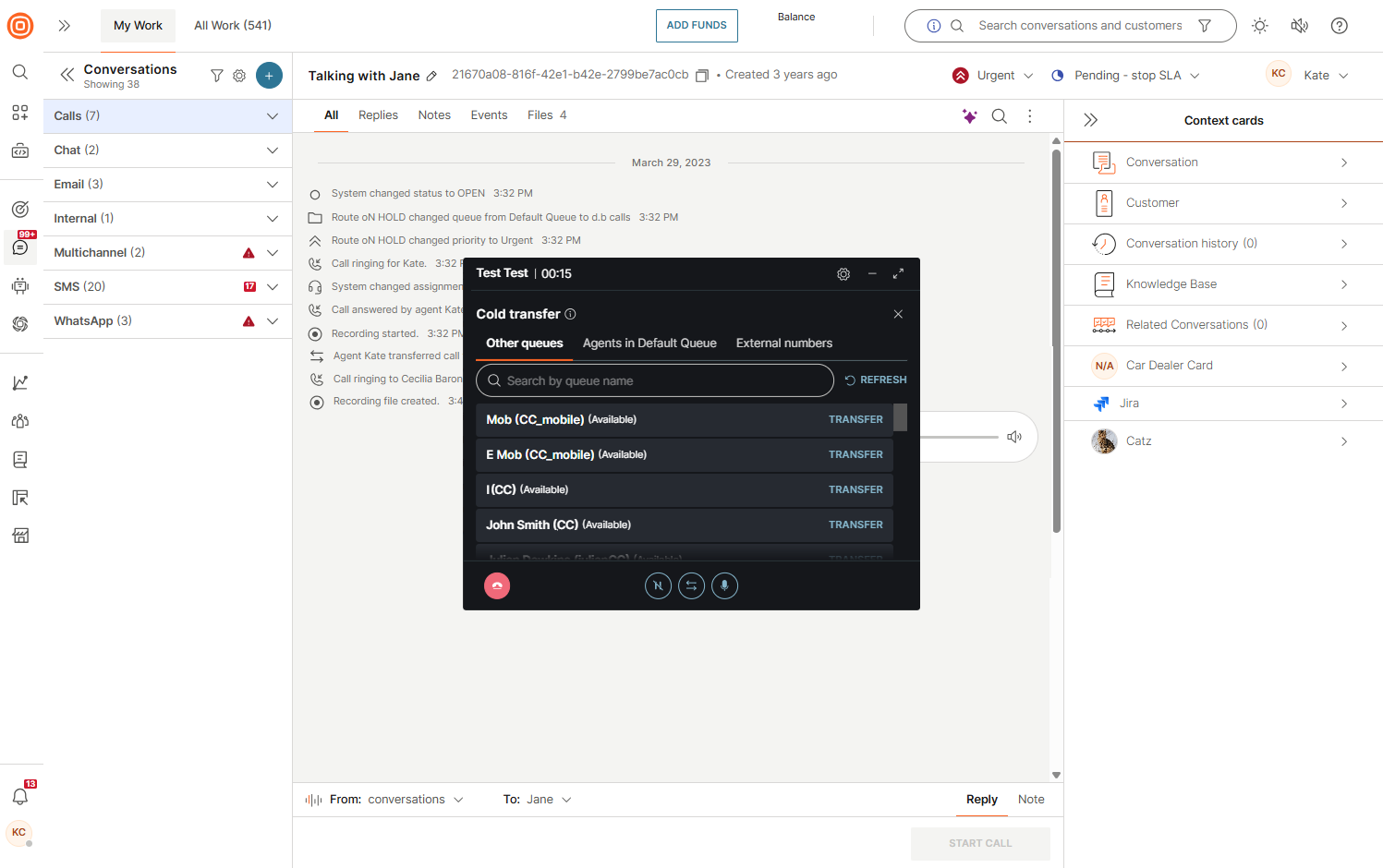Click the ADD FUNDS button
This screenshot has height=868, width=1383.
[x=697, y=26]
